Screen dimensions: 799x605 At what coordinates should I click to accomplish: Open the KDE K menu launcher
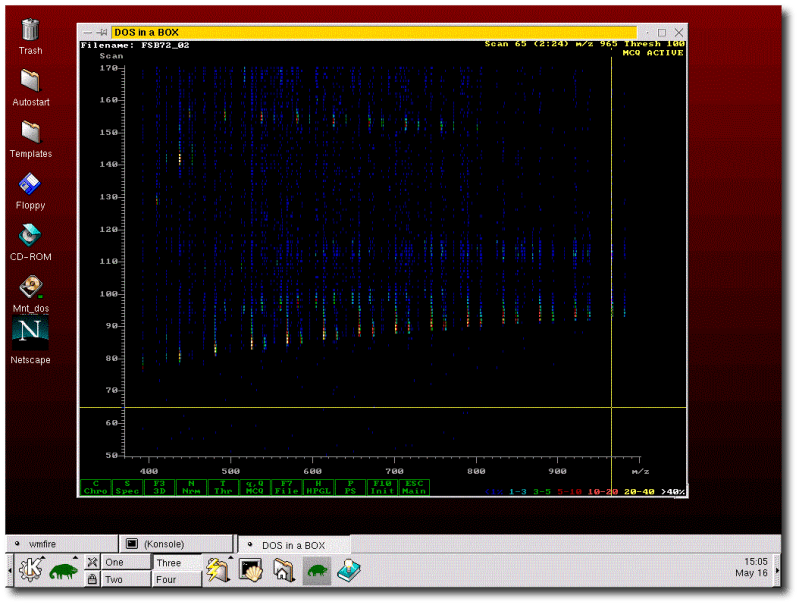pyautogui.click(x=28, y=571)
